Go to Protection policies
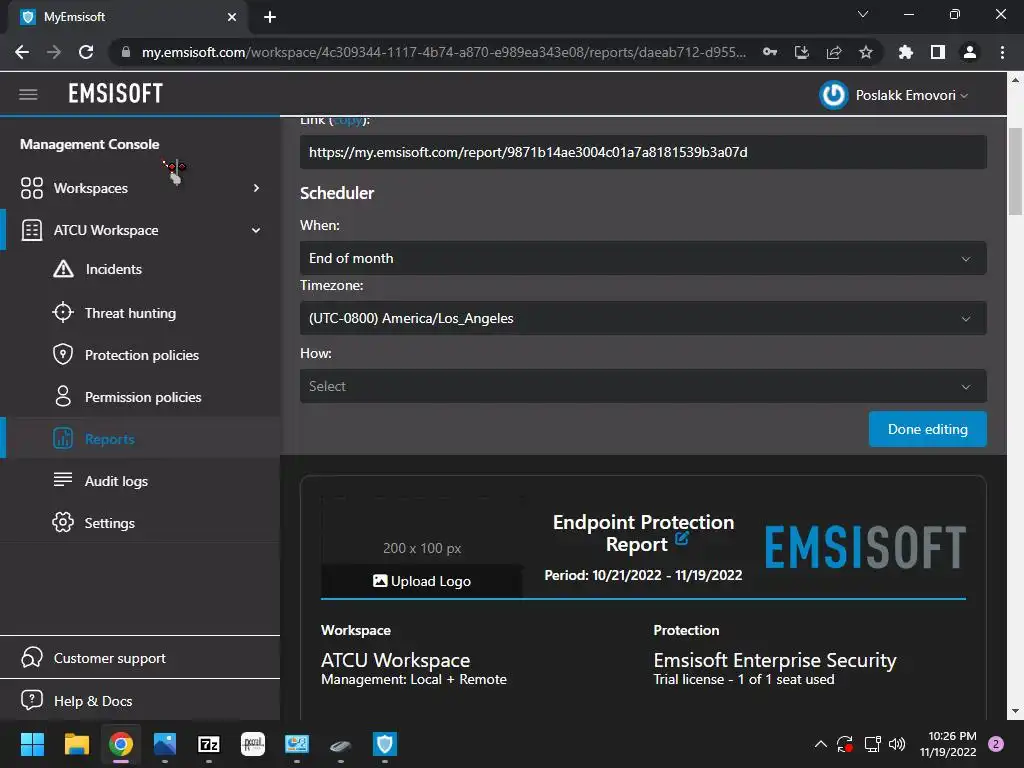 (142, 355)
